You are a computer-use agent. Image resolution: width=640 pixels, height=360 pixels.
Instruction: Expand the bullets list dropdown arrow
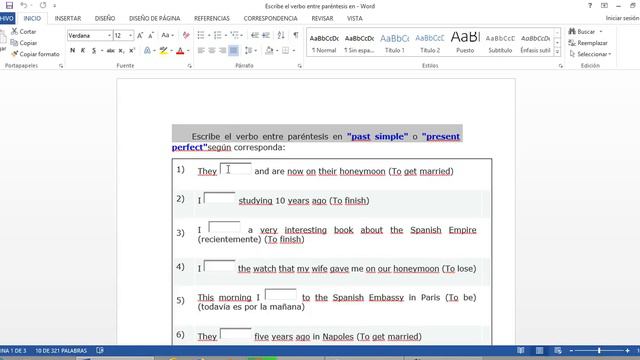point(209,36)
